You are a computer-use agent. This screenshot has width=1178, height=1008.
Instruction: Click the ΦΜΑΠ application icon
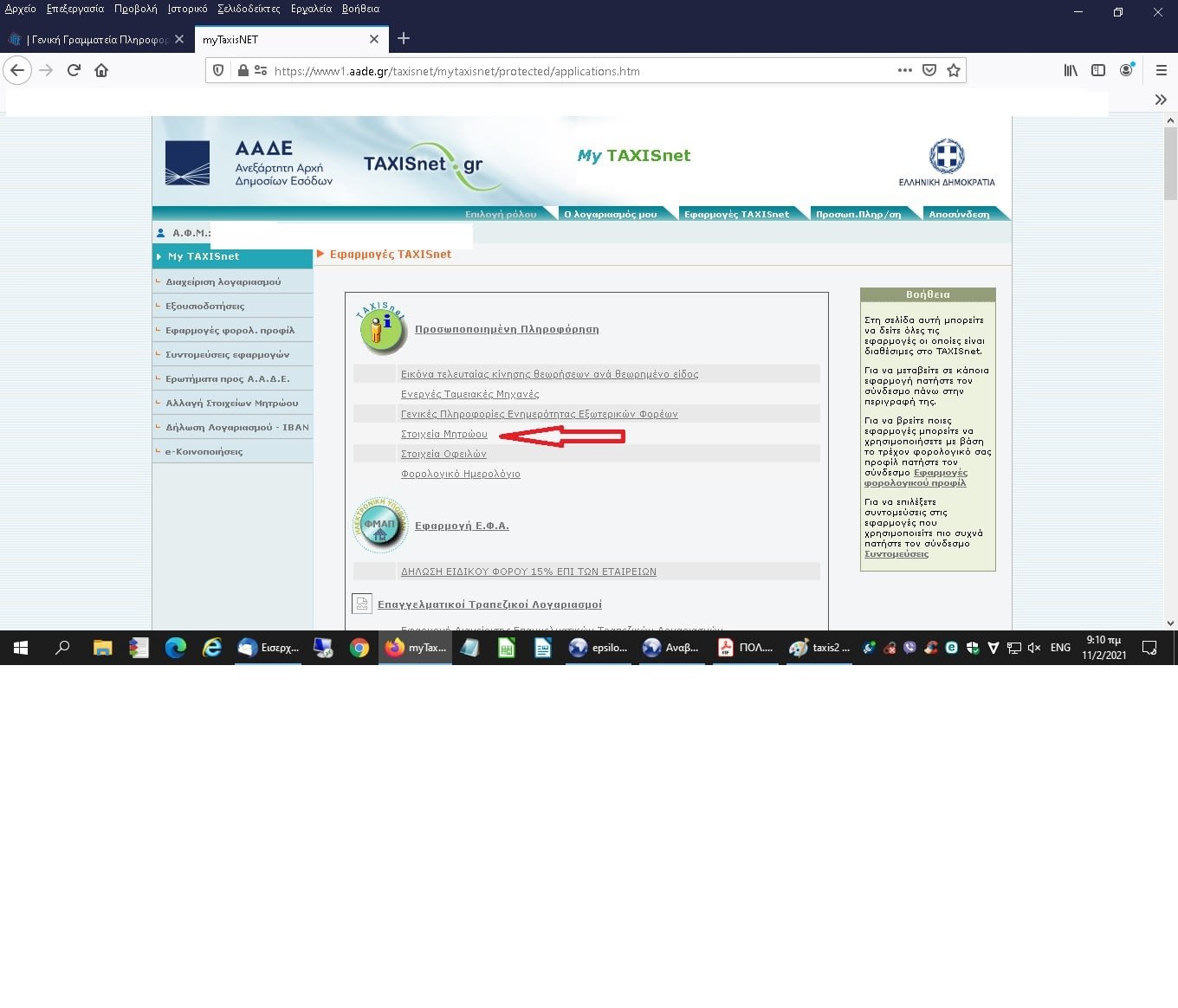pos(380,525)
